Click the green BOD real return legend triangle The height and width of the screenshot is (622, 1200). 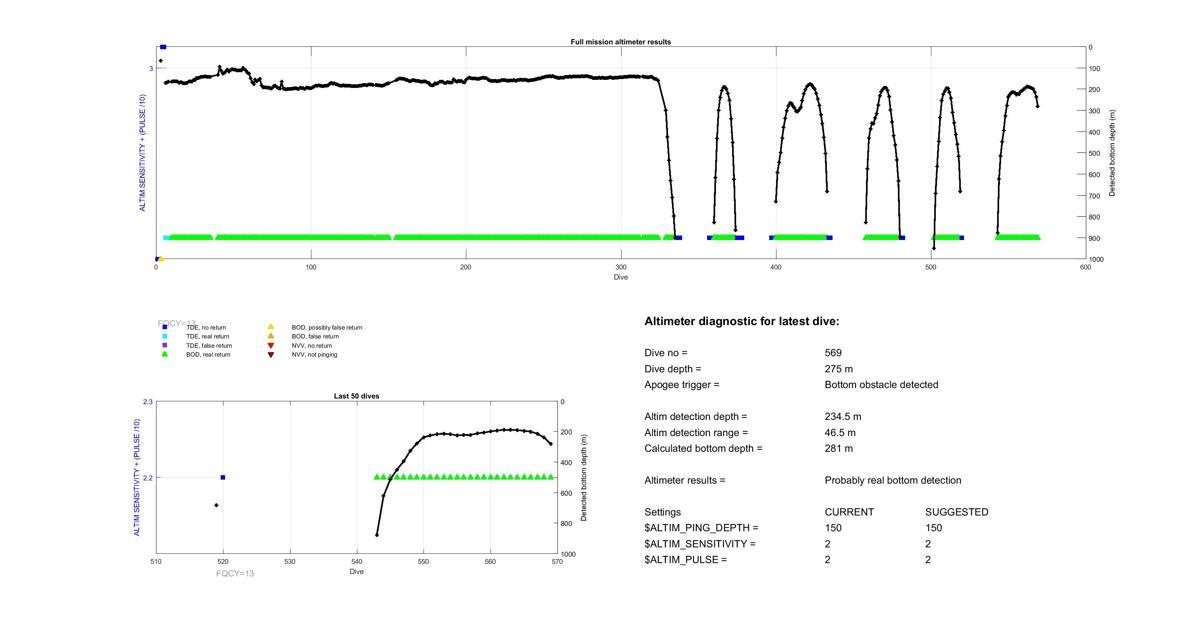click(x=165, y=354)
